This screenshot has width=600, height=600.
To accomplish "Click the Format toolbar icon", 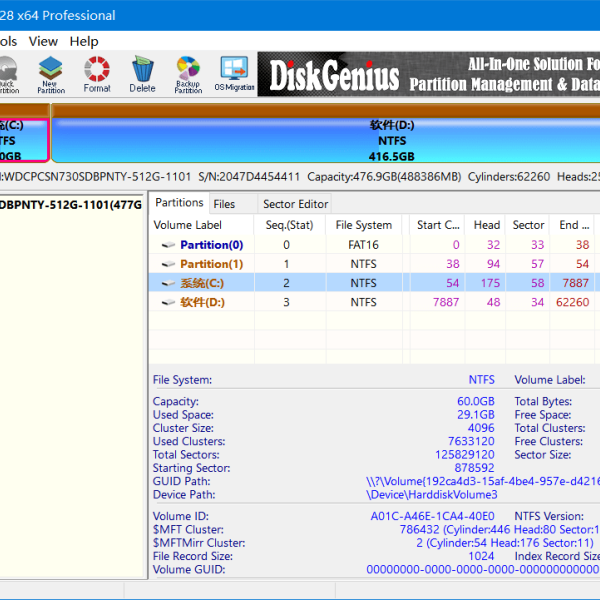I will (x=97, y=75).
